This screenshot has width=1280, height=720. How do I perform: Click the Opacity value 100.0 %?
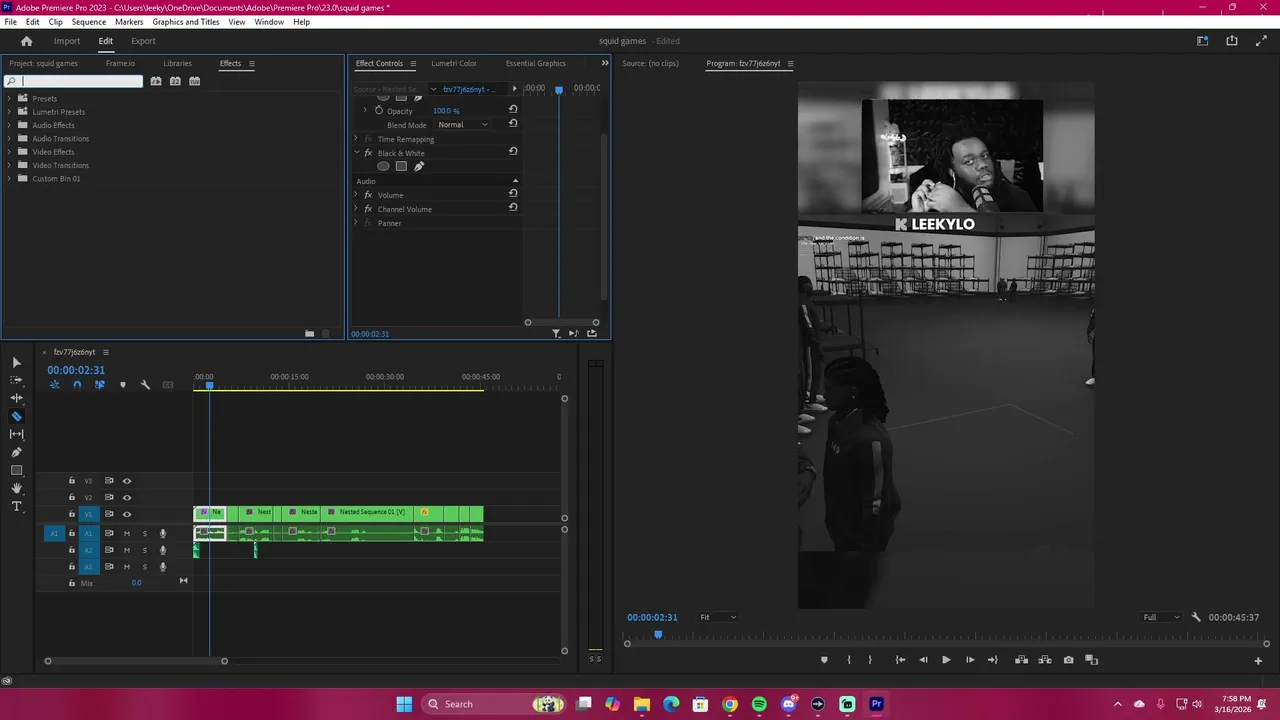click(x=446, y=111)
